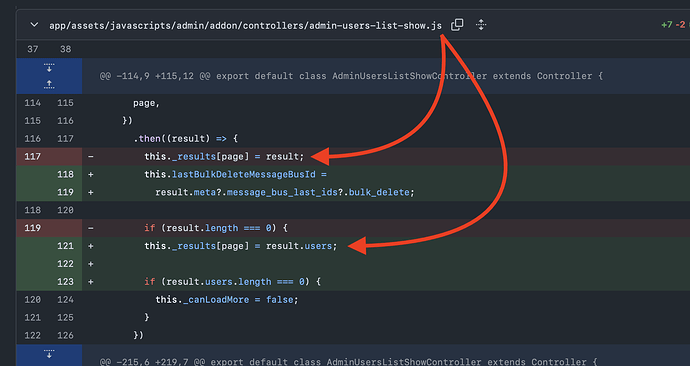This screenshot has width=690, height=366.
Task: Expand all lines of admin-users-list-show.js
Action: [x=481, y=25]
